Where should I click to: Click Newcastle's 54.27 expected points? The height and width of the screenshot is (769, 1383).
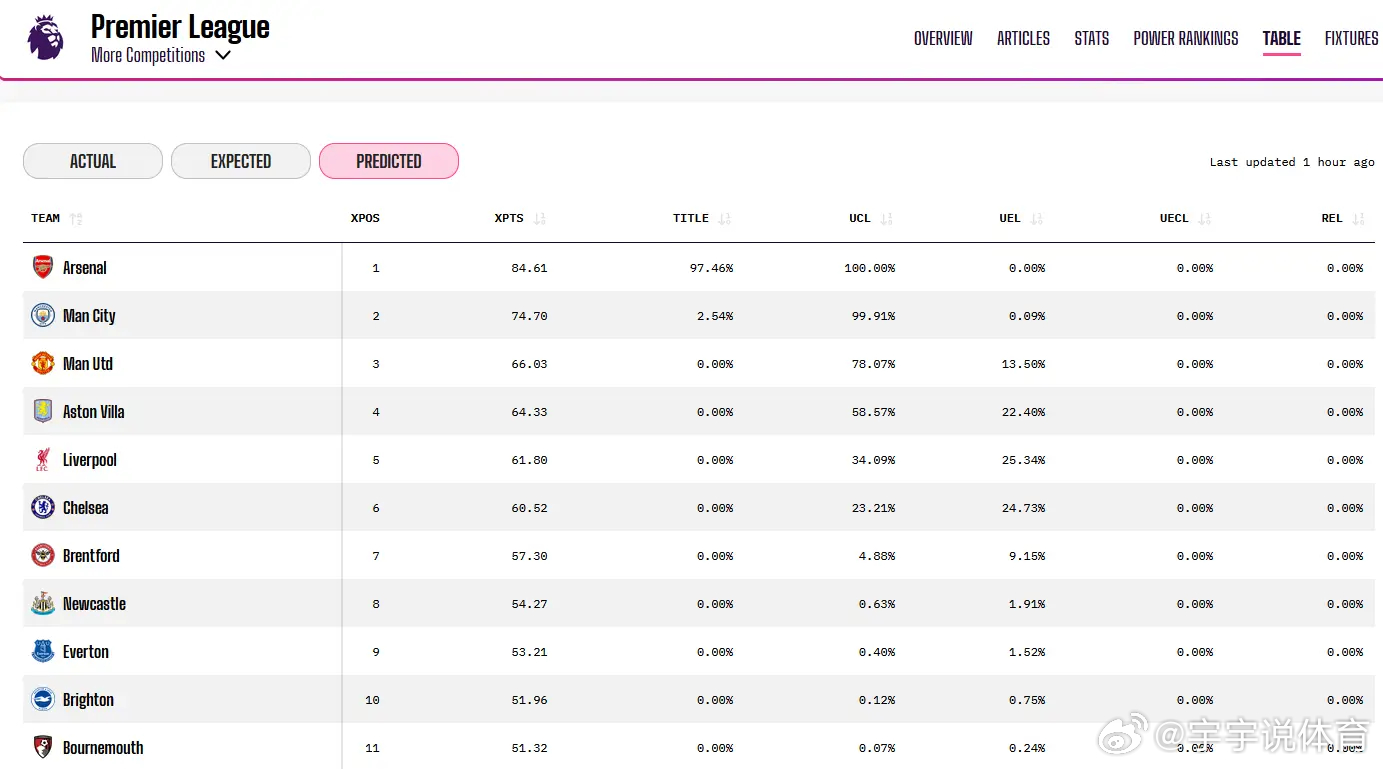(x=529, y=604)
